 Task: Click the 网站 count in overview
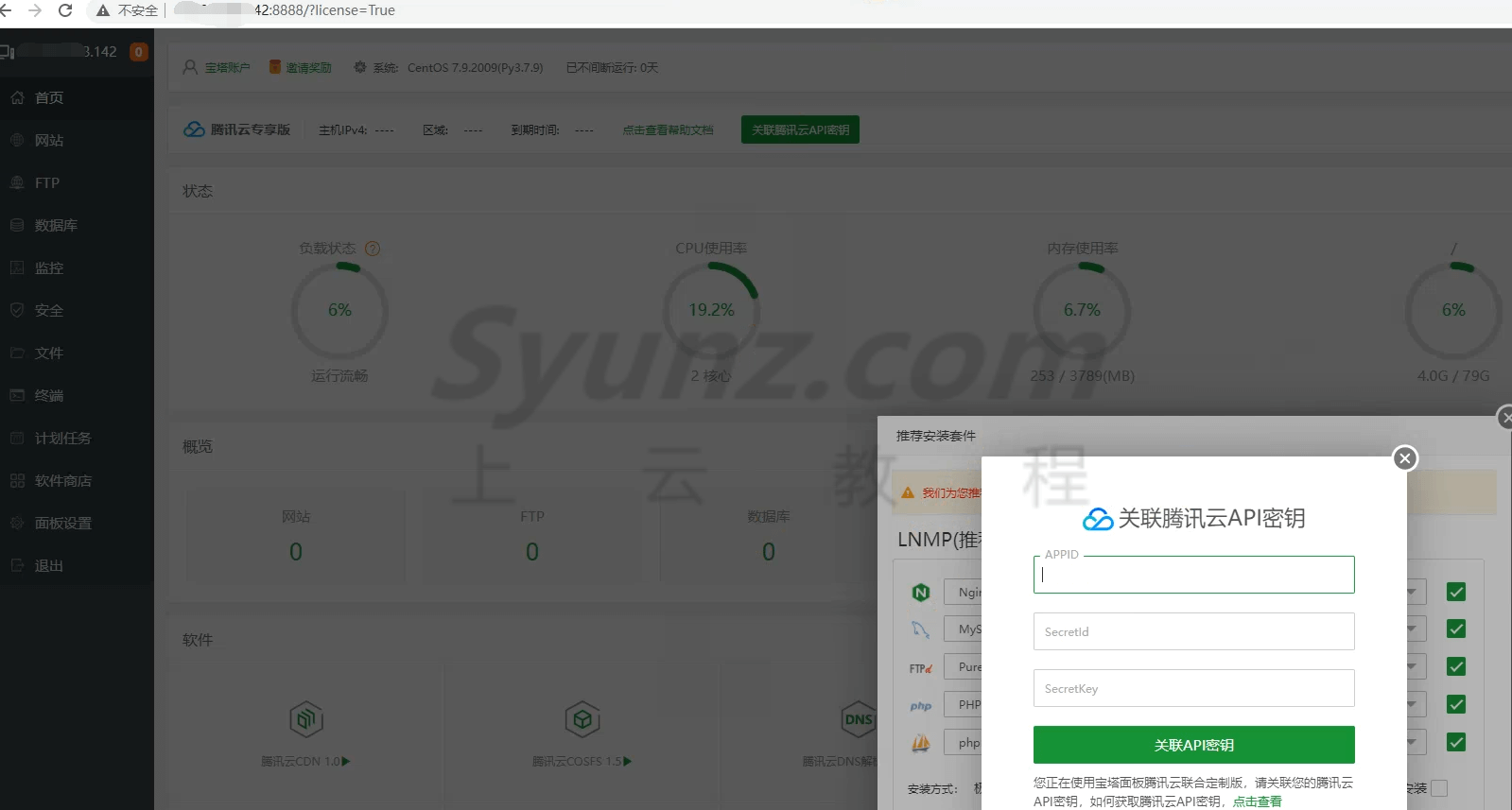(296, 551)
